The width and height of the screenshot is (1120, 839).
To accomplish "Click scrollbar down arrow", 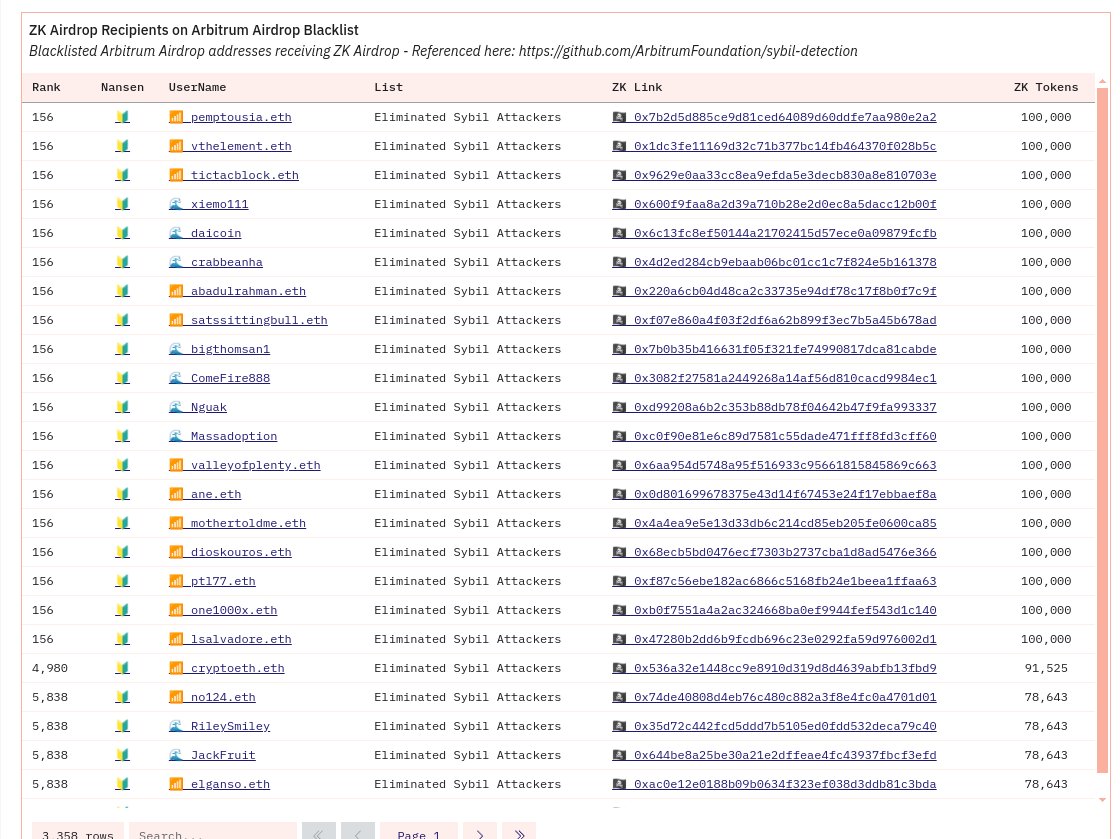I will tap(1102, 800).
